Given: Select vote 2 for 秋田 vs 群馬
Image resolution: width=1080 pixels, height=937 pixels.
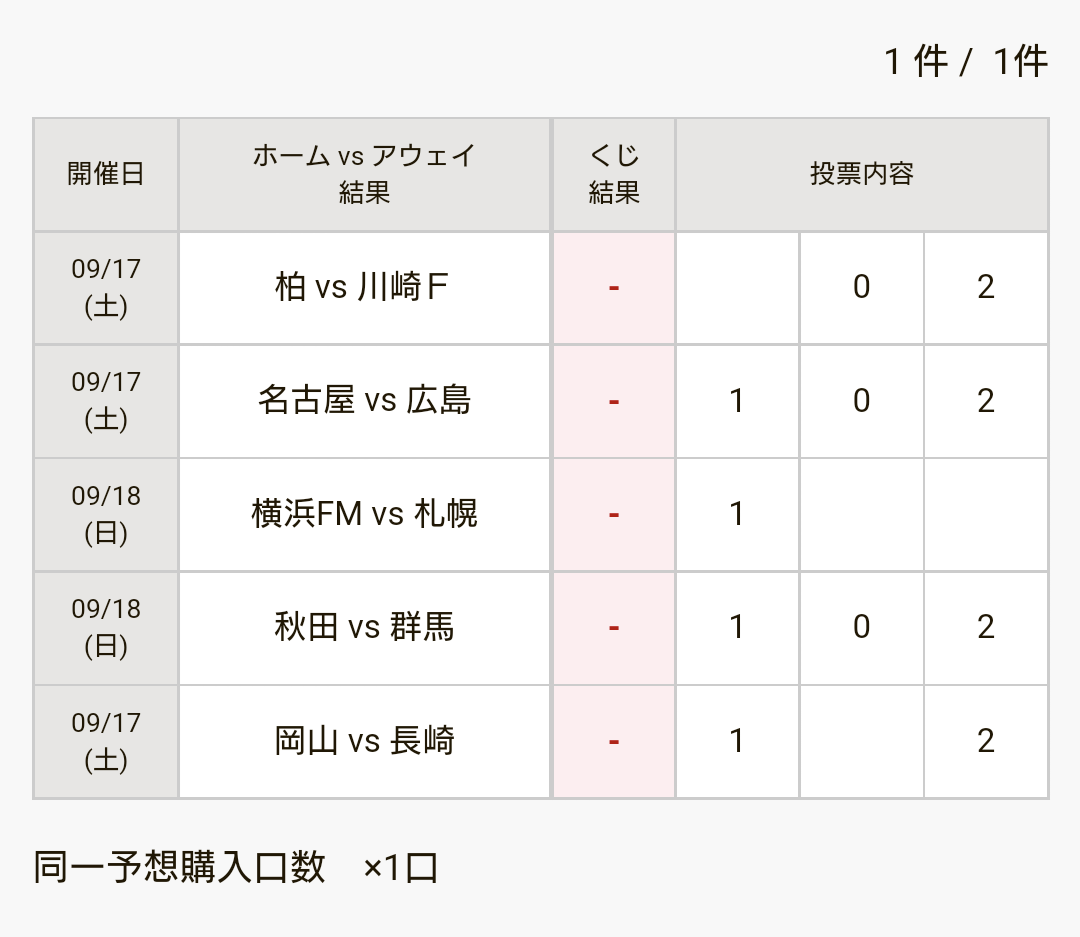Looking at the screenshot, I should (x=986, y=628).
